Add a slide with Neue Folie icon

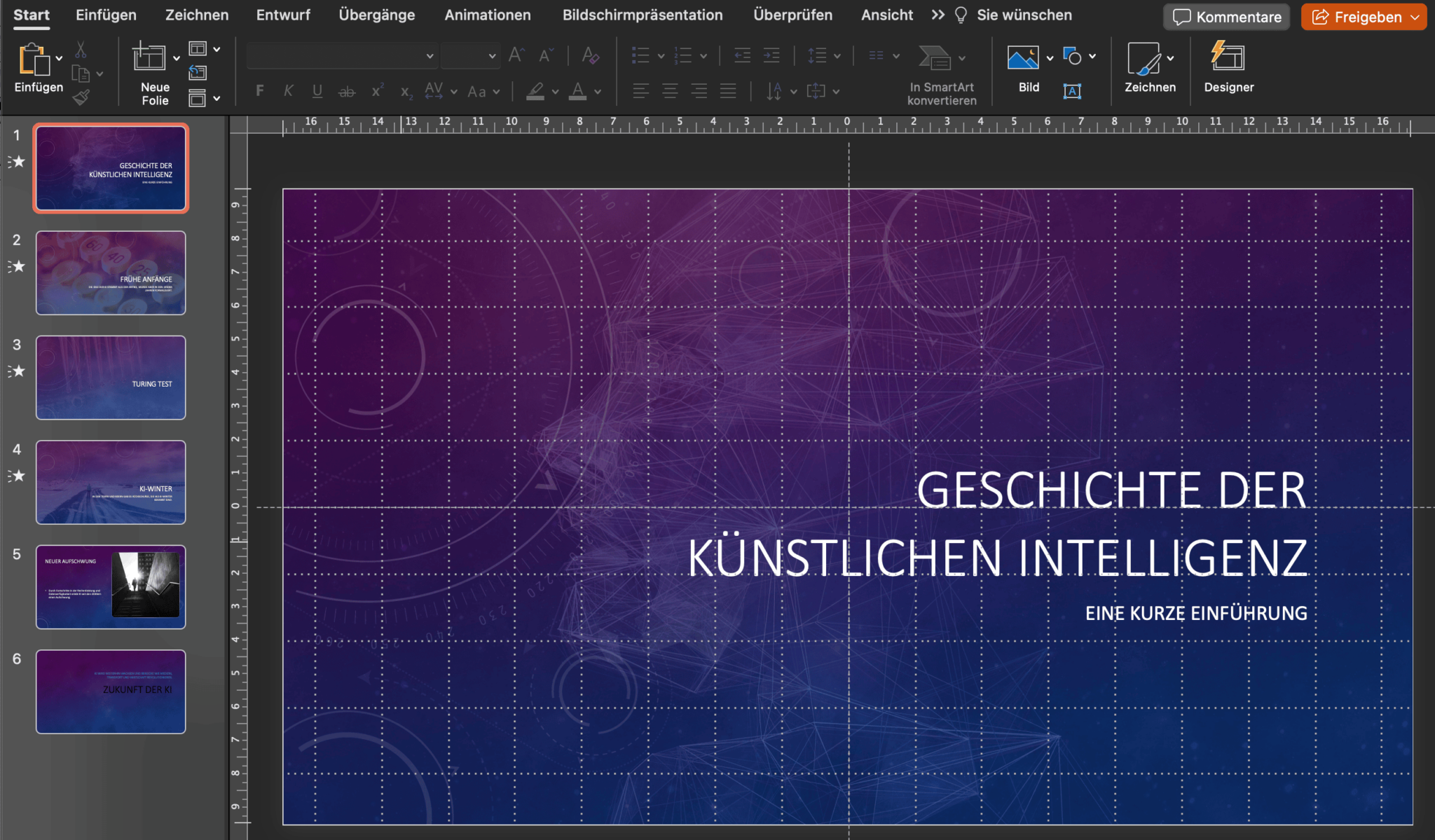(x=149, y=57)
